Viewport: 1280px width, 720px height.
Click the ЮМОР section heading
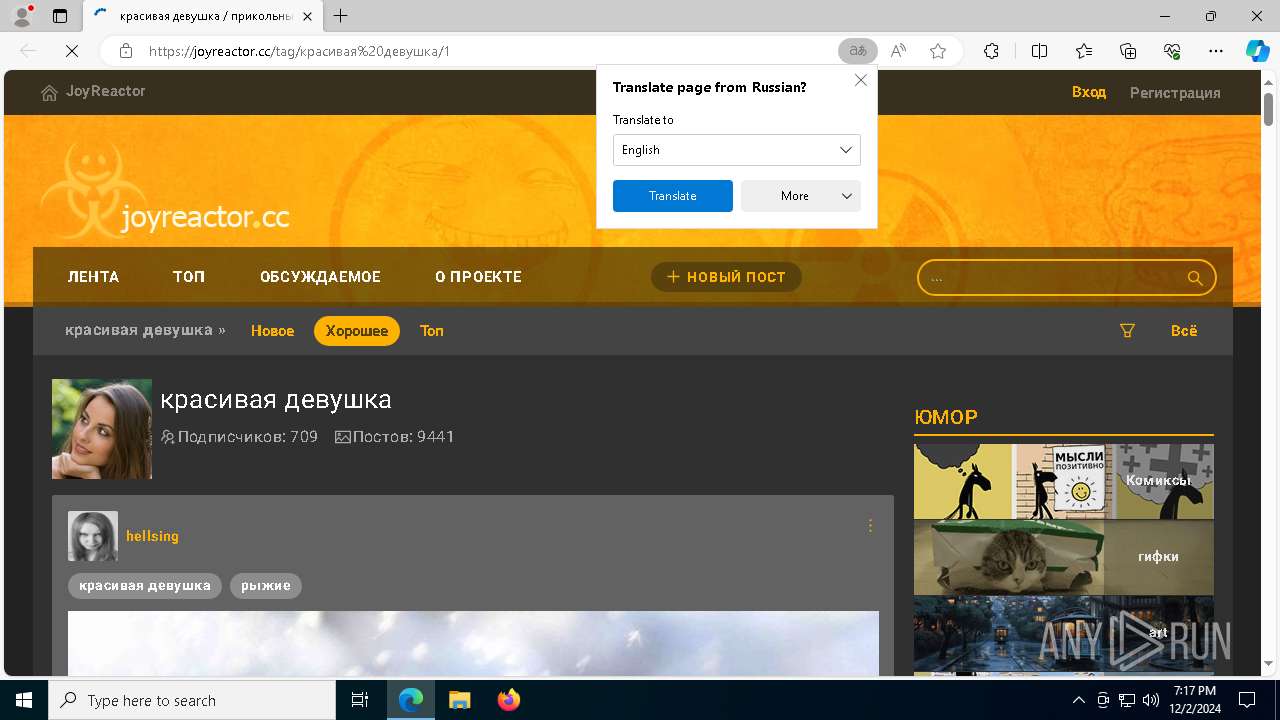pos(946,417)
